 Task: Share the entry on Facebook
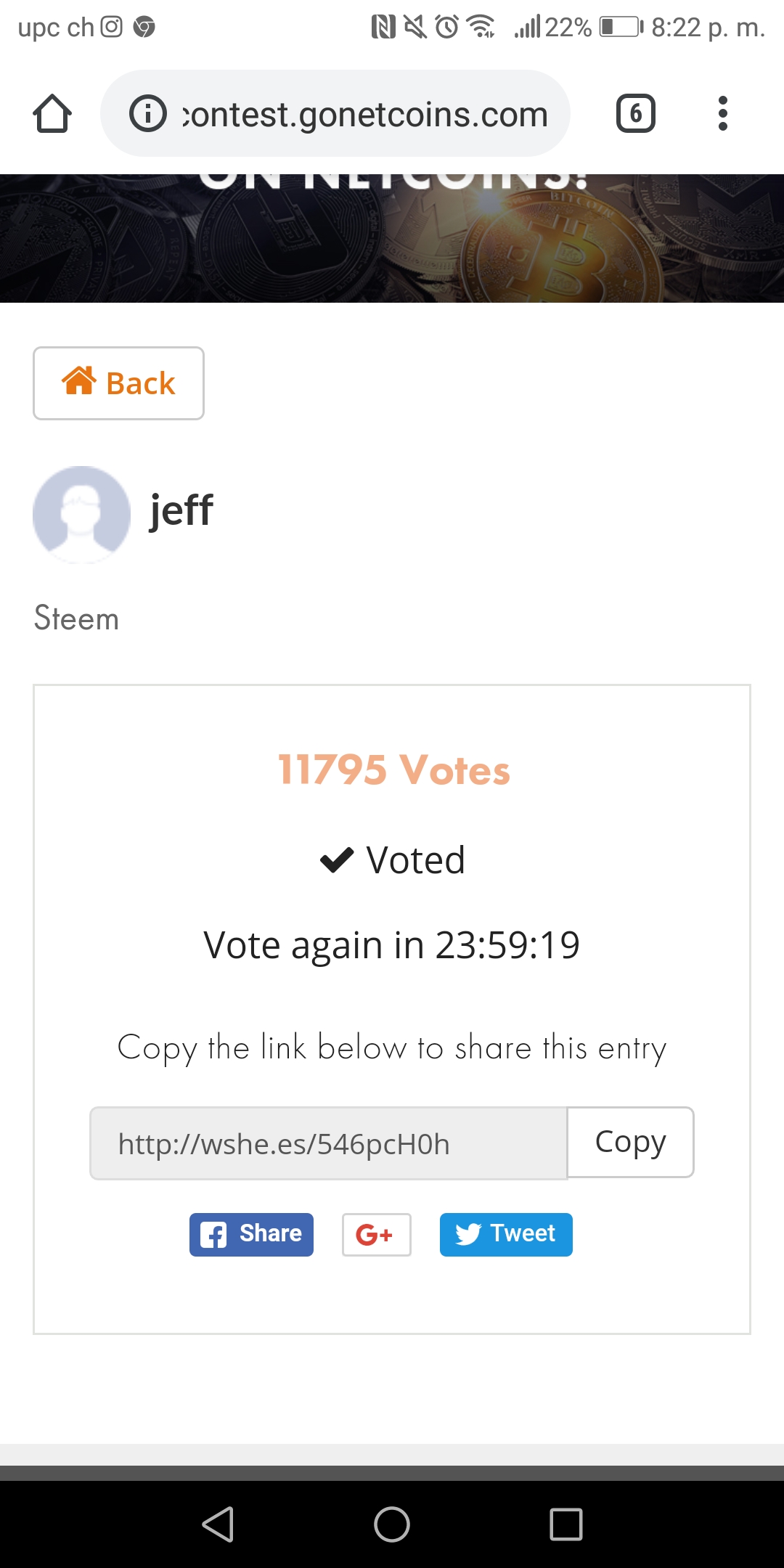251,1234
